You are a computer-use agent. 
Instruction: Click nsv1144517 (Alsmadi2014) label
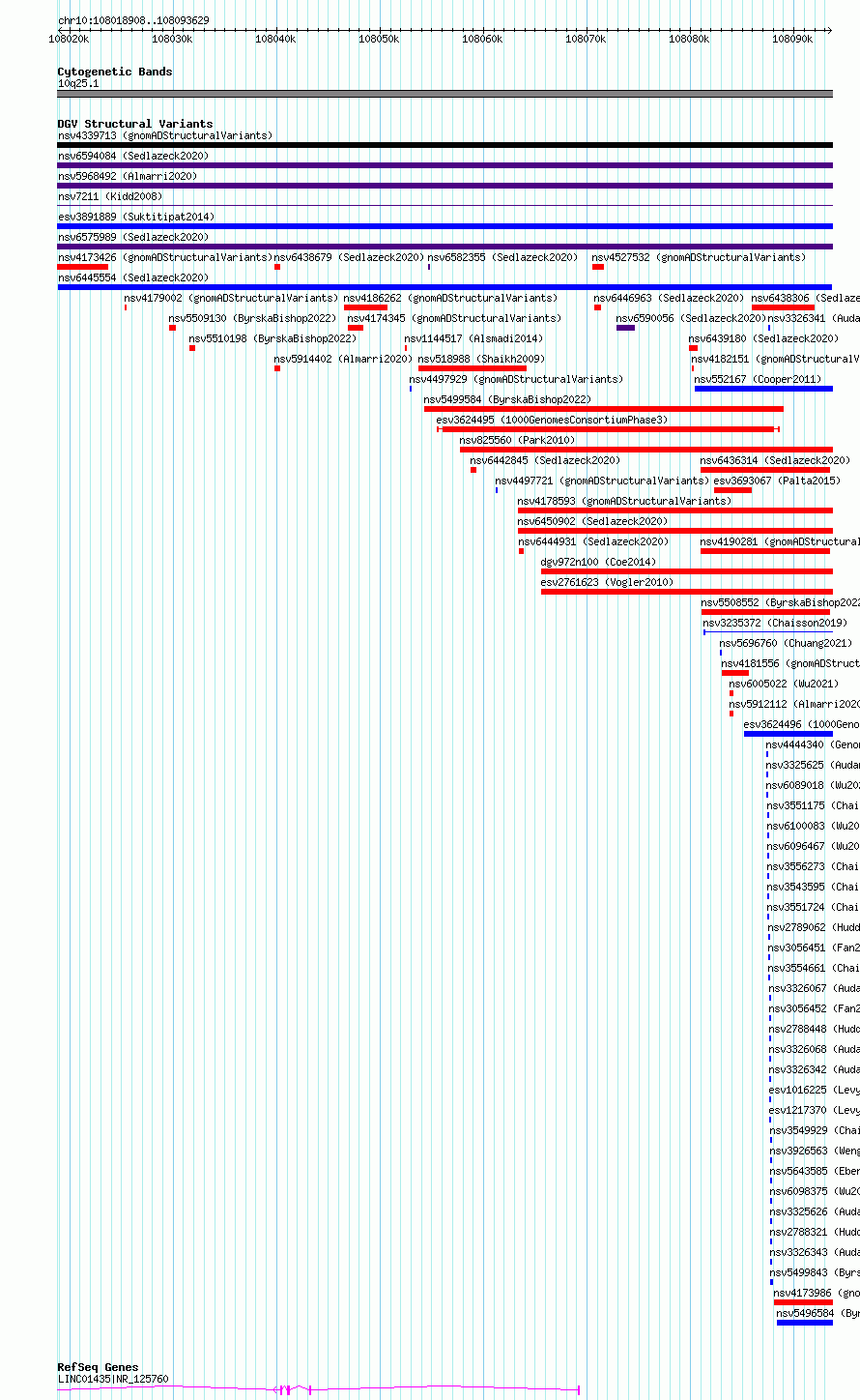[474, 338]
